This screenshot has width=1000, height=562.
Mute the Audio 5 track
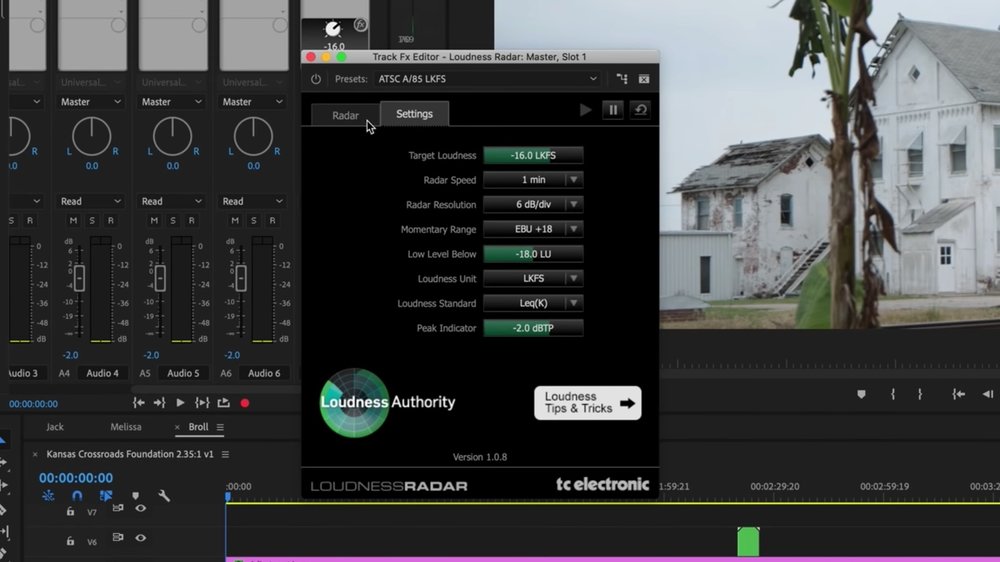[x=154, y=221]
